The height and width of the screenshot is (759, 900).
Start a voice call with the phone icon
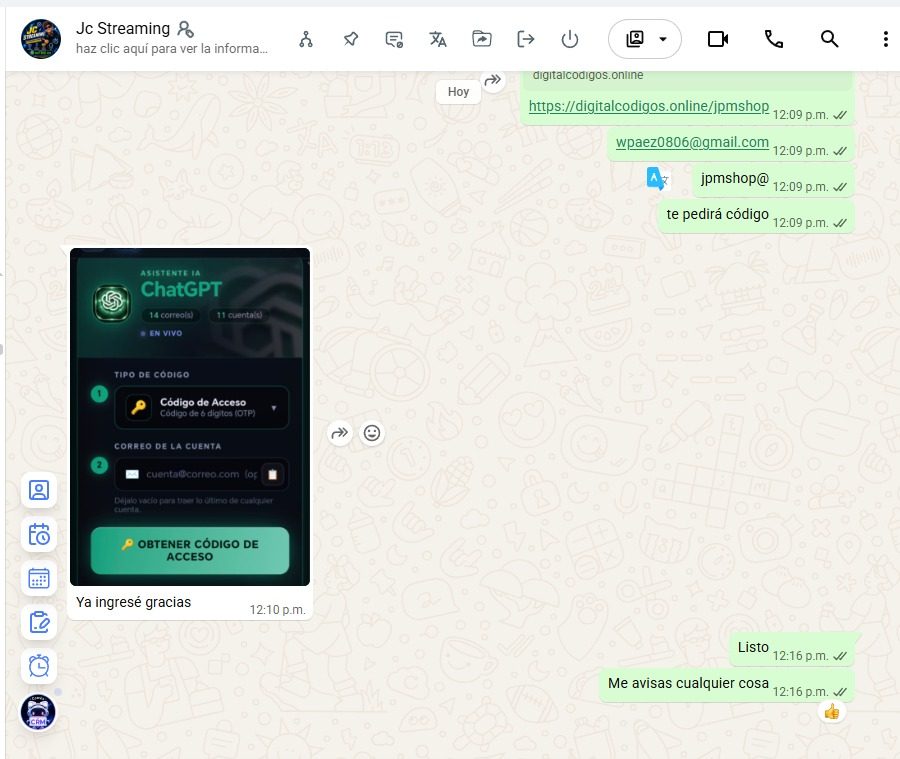pyautogui.click(x=773, y=39)
